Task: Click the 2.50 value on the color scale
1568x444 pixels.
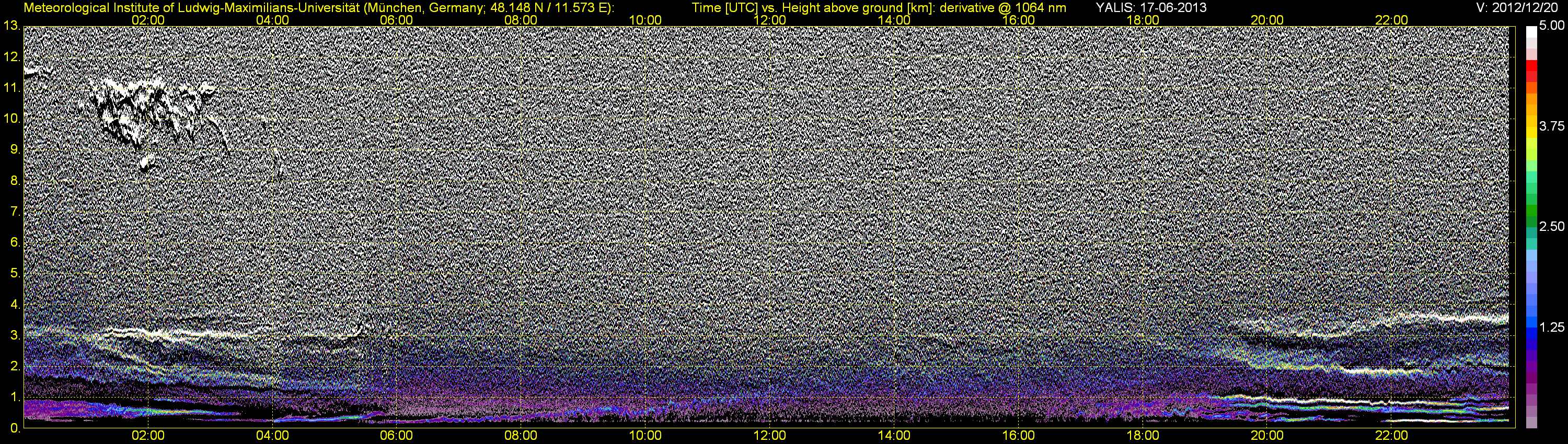Action: click(x=1552, y=227)
